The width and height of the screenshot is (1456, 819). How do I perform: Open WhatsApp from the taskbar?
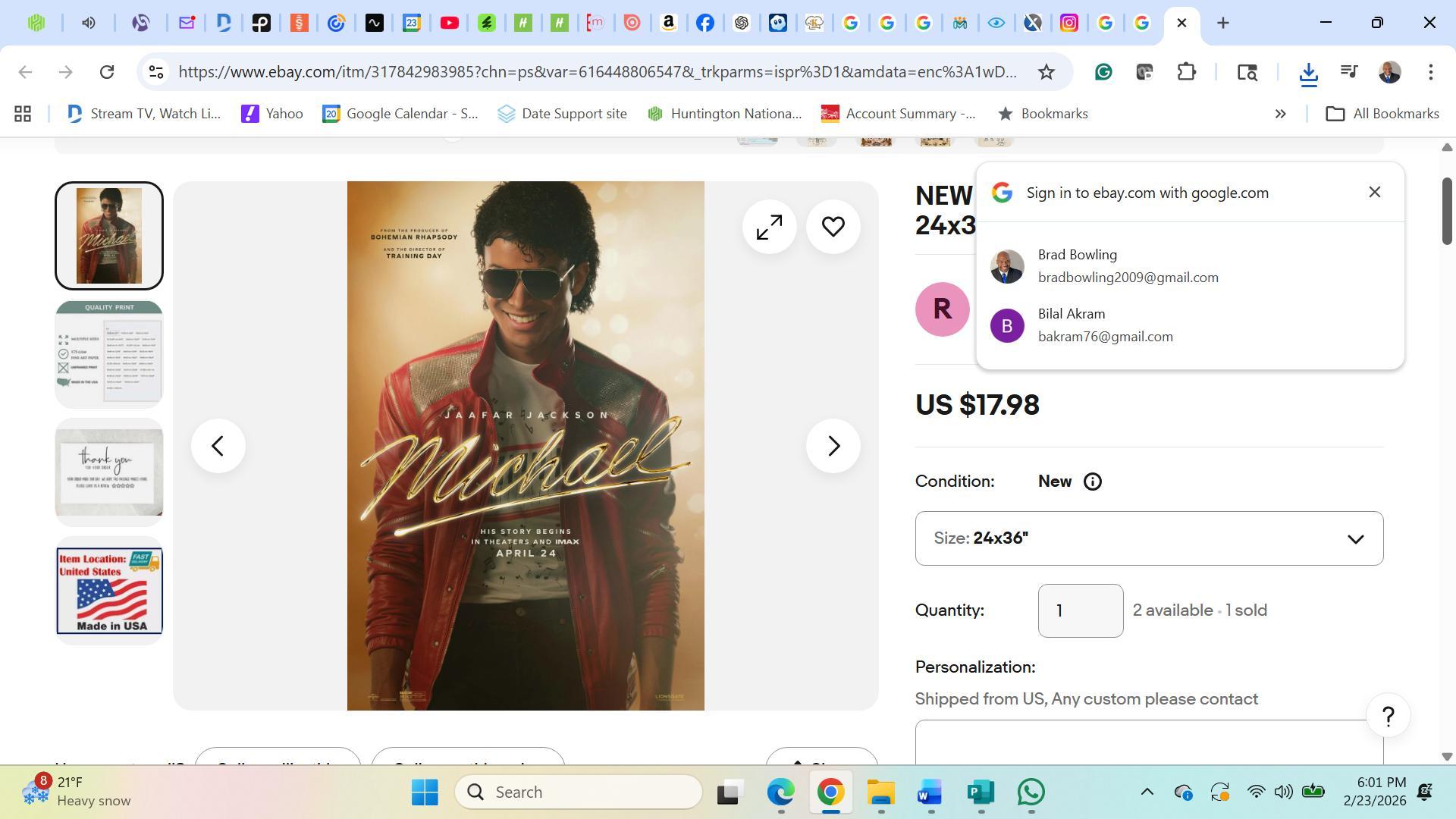(x=1031, y=792)
